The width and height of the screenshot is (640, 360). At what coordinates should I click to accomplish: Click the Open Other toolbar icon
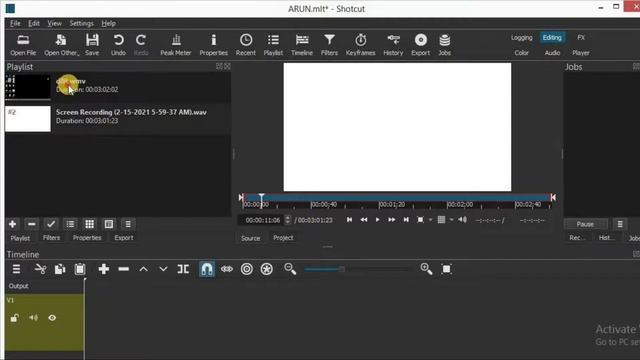pos(61,45)
